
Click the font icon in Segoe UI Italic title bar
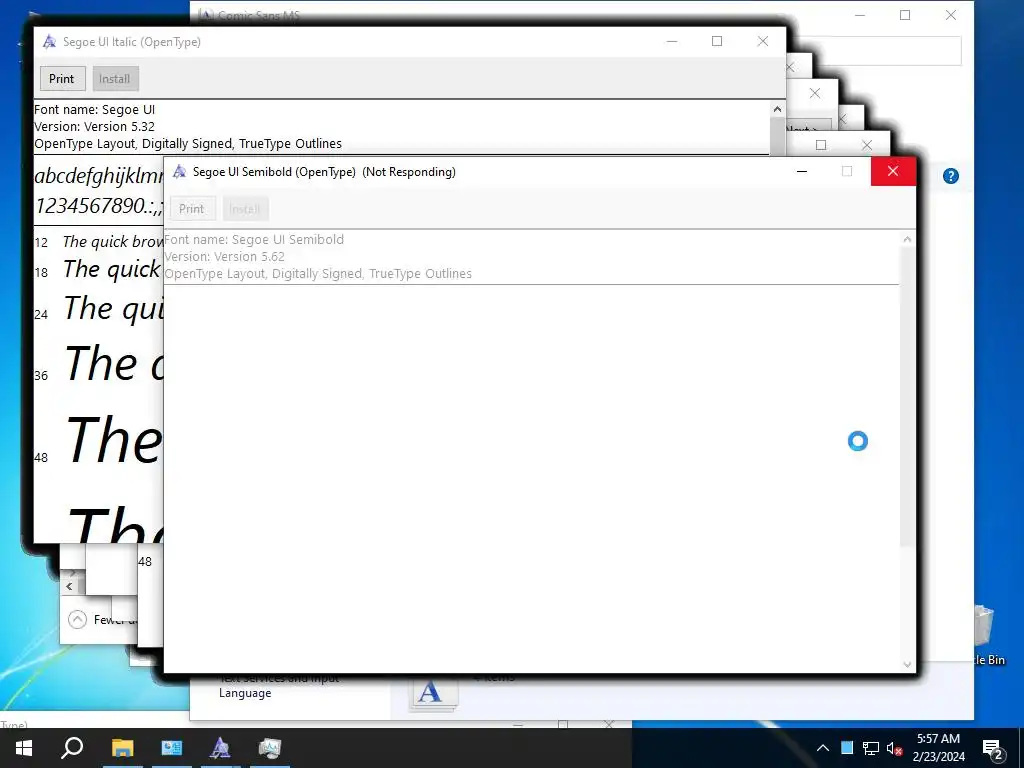click(49, 42)
